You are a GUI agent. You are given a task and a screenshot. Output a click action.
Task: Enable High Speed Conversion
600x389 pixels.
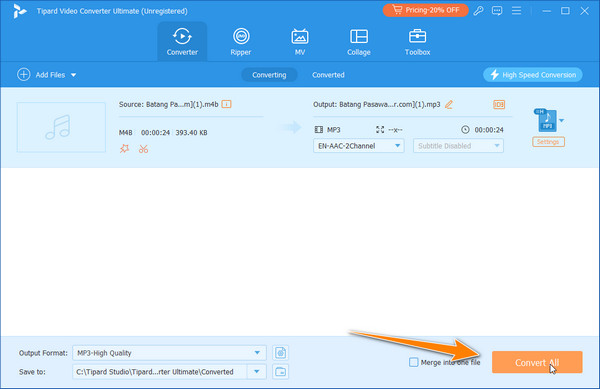533,75
